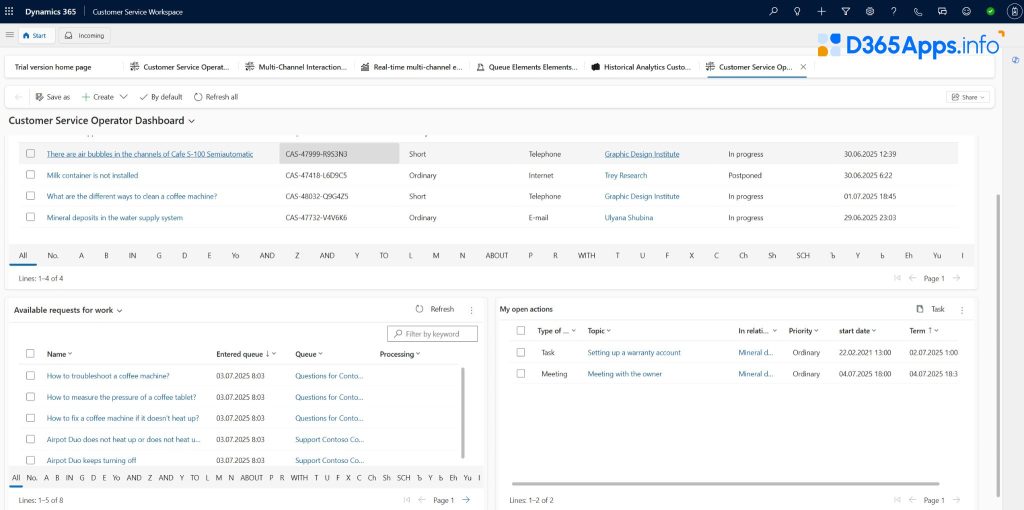The width and height of the screenshot is (1024, 510).
Task: Close the Customer Service Op... tab
Action: click(x=803, y=67)
